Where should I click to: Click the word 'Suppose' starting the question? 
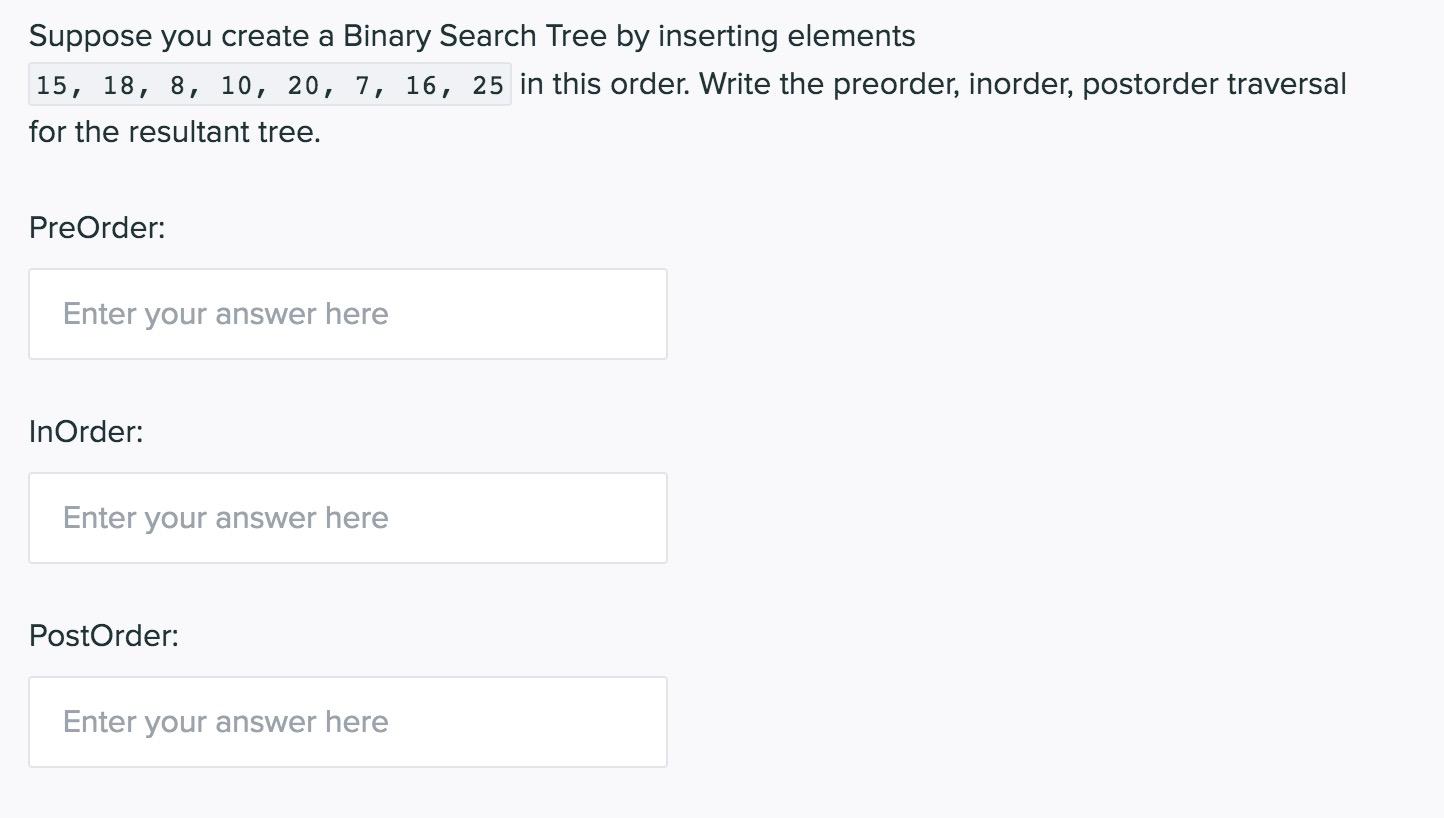(90, 37)
